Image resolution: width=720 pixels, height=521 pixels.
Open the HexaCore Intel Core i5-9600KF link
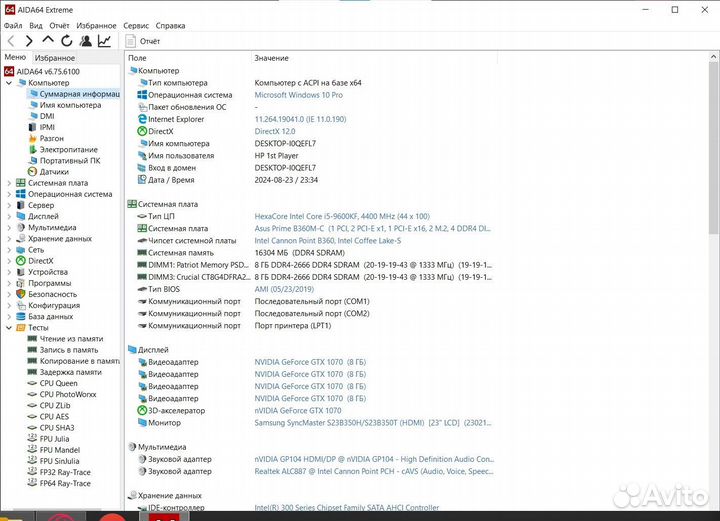342,216
